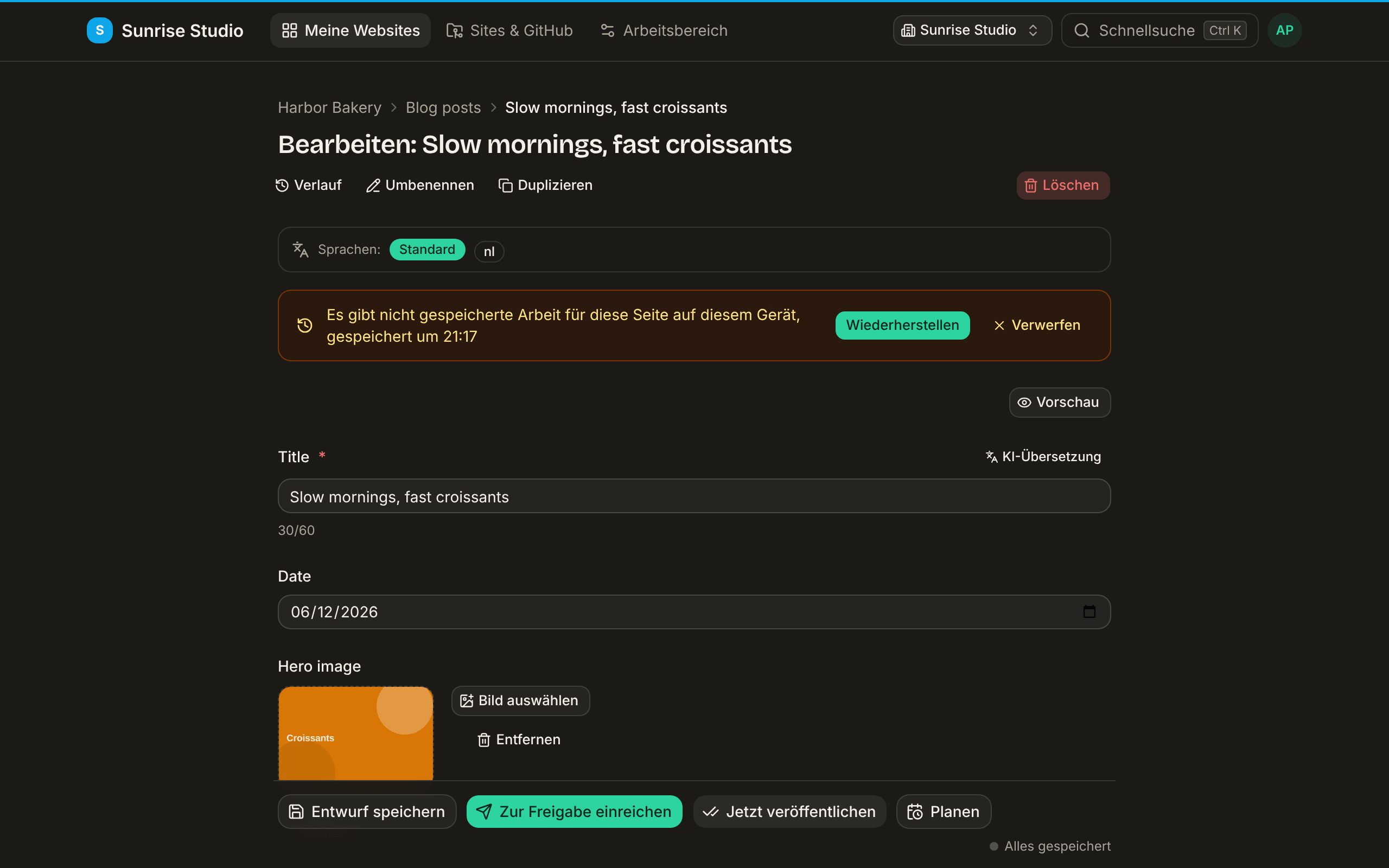Screen dimensions: 1389x868
Task: Schedule the post with Planen
Action: tap(944, 812)
